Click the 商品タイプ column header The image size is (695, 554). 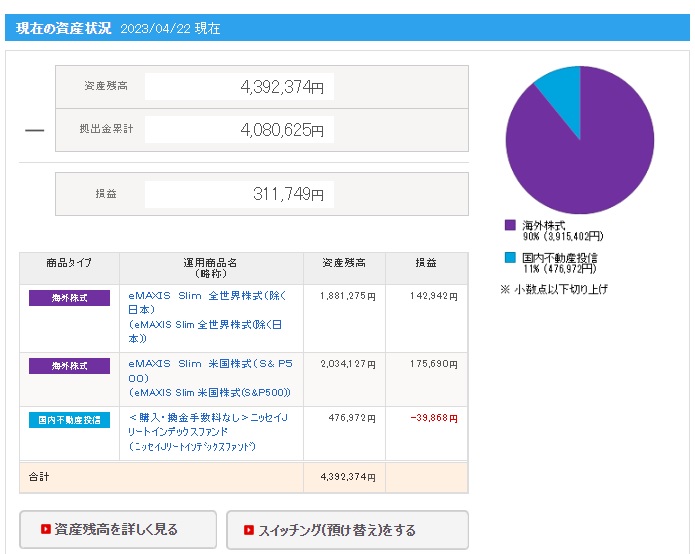[x=69, y=263]
